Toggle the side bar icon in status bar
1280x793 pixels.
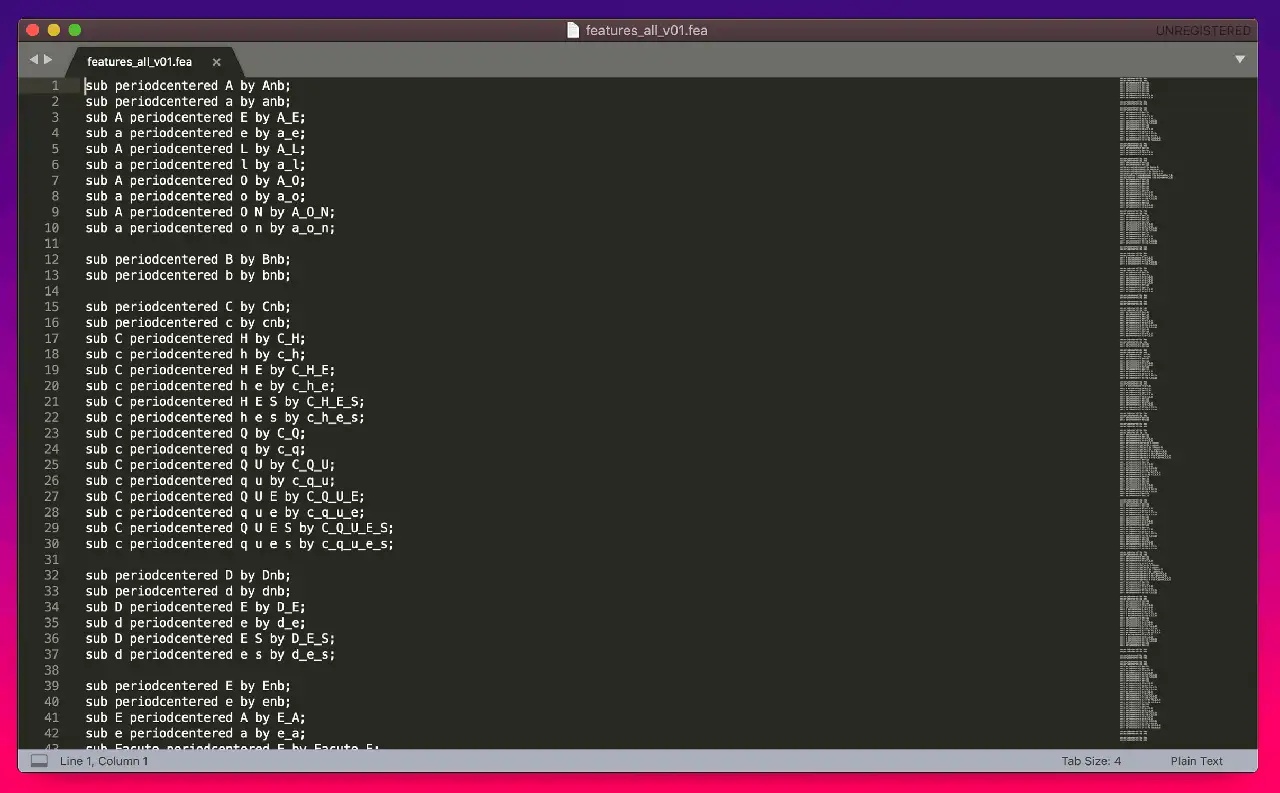pyautogui.click(x=39, y=761)
